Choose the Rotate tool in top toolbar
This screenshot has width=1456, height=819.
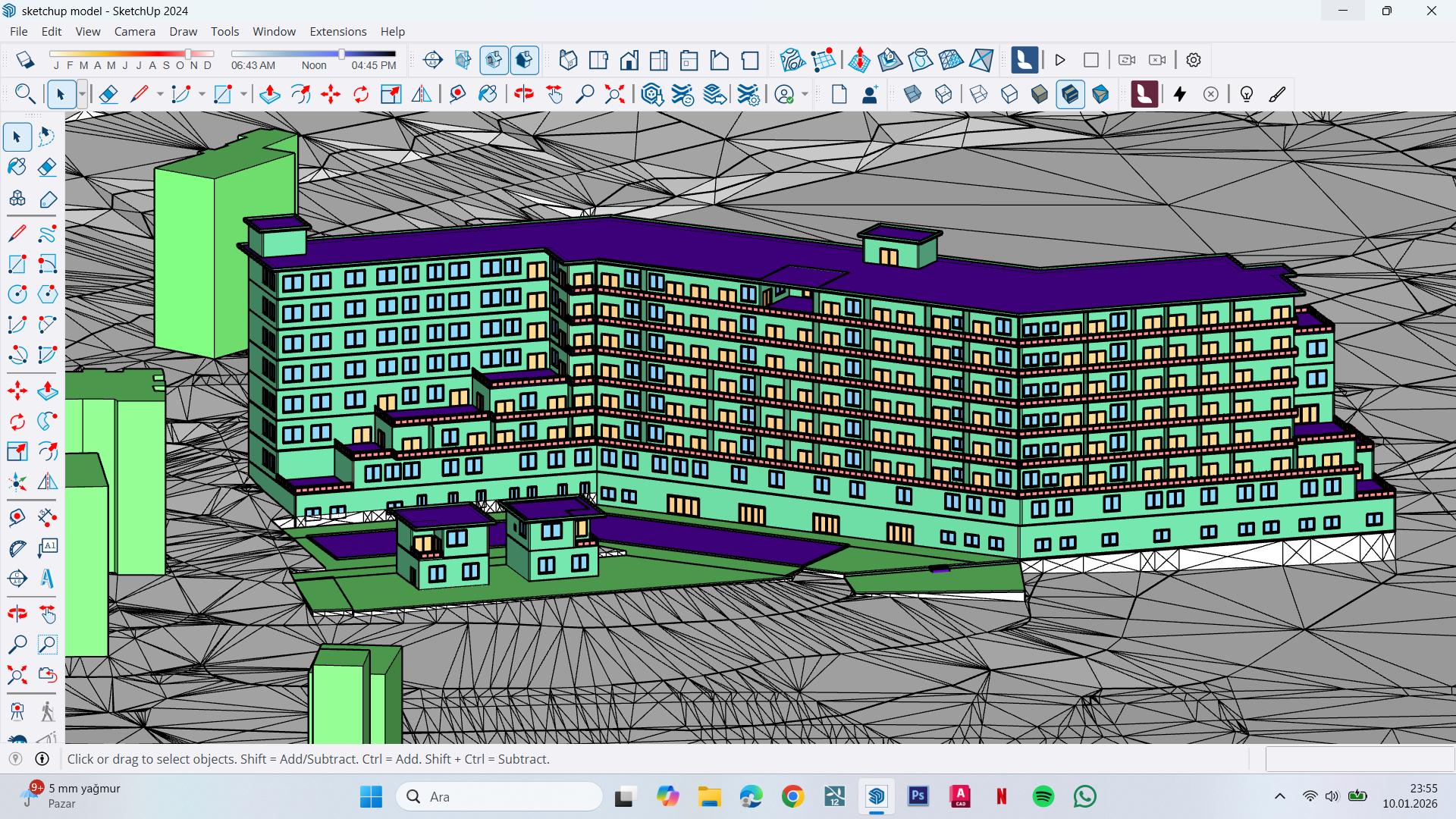pos(361,94)
